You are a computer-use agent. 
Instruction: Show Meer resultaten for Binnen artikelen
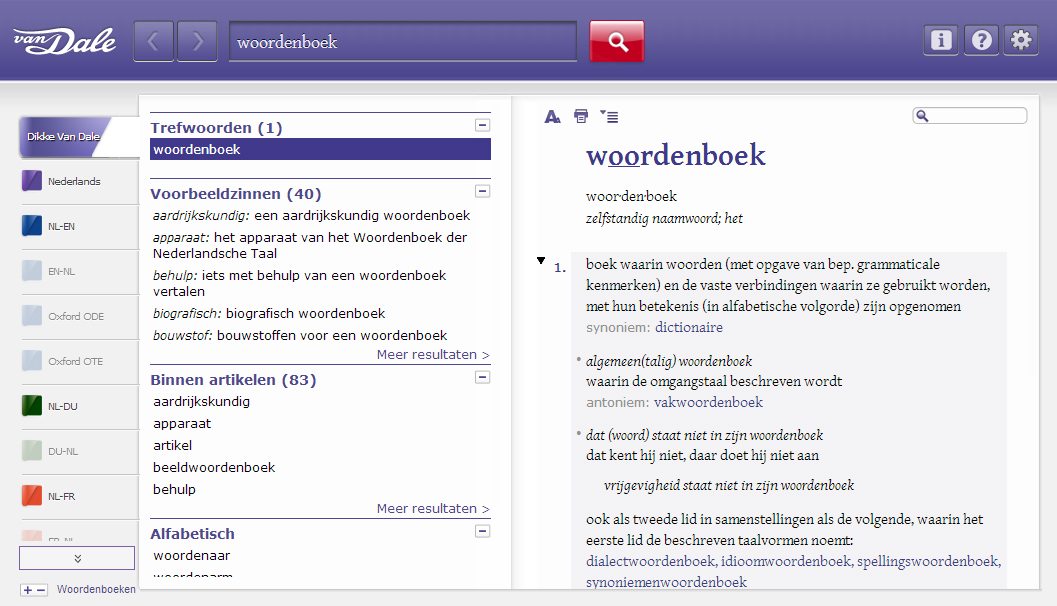tap(433, 509)
